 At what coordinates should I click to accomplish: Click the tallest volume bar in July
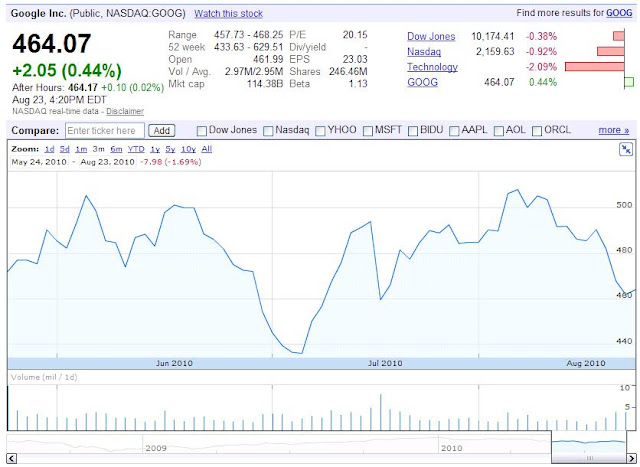380,412
